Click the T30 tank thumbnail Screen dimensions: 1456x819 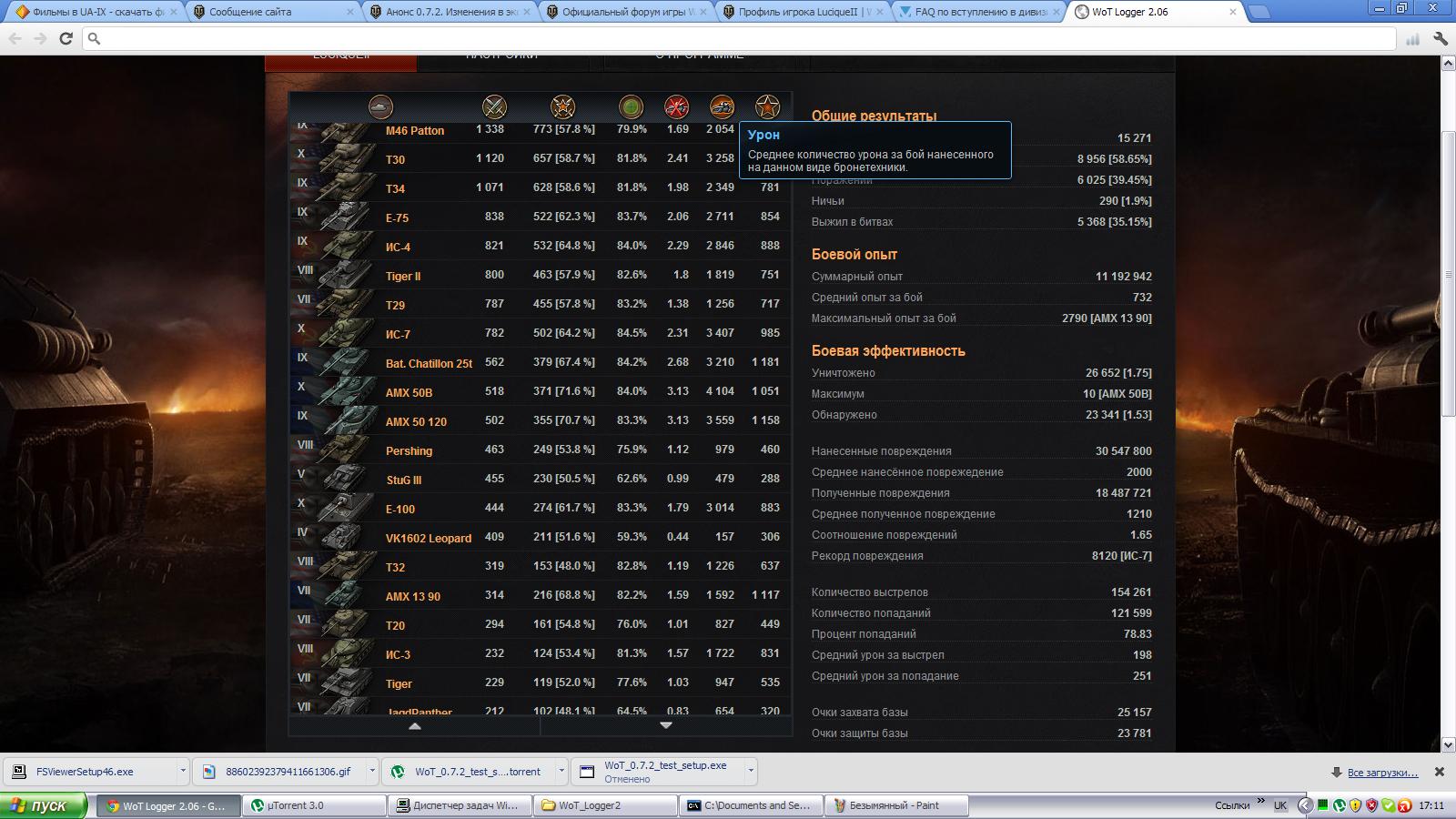[x=345, y=157]
